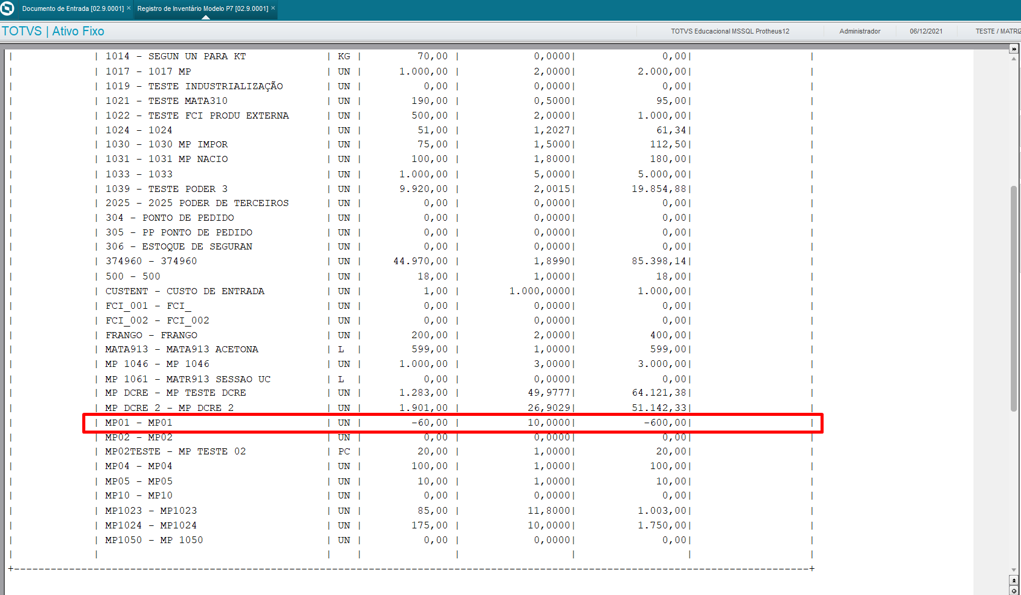Select MP DCRE - MP TESTE DCRE

176,393
